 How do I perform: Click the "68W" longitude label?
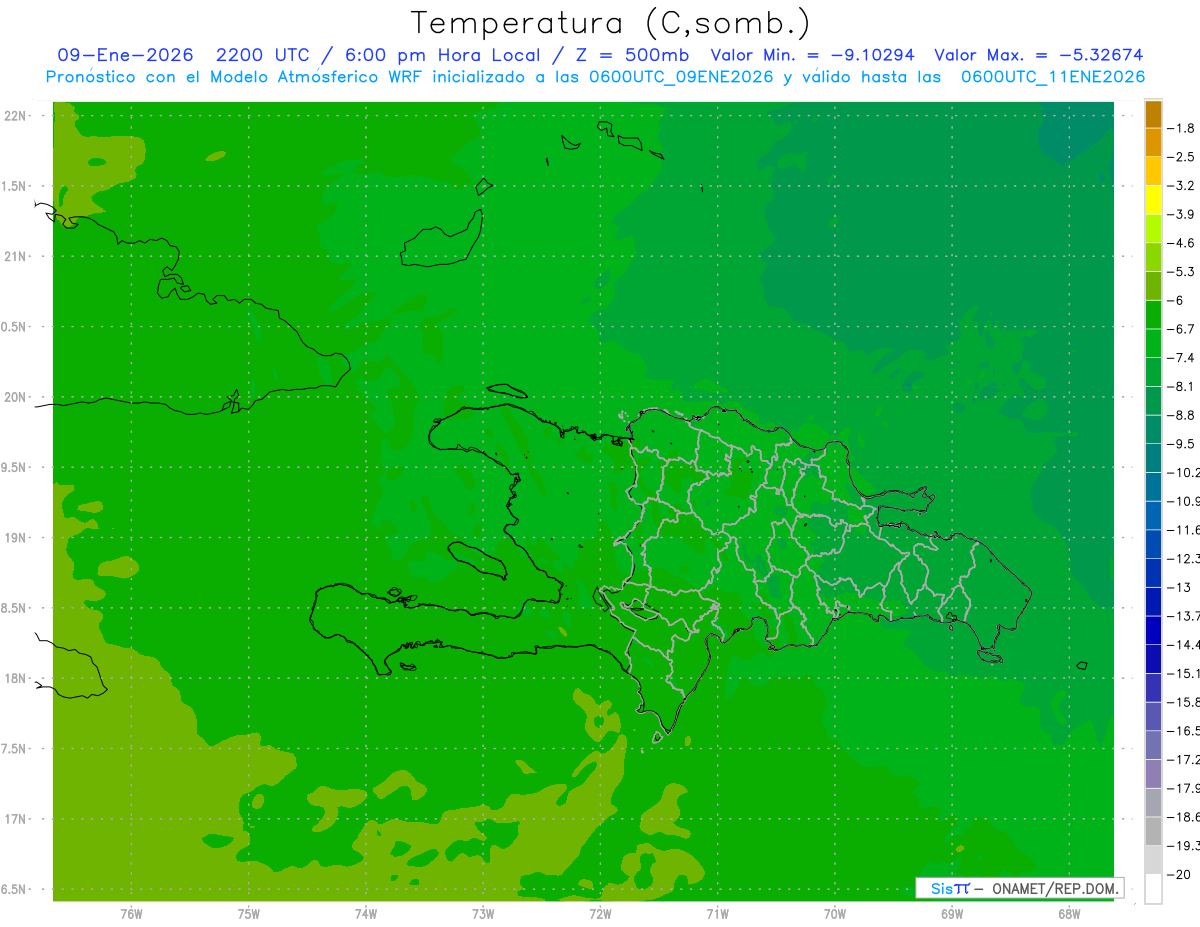pos(1069,913)
